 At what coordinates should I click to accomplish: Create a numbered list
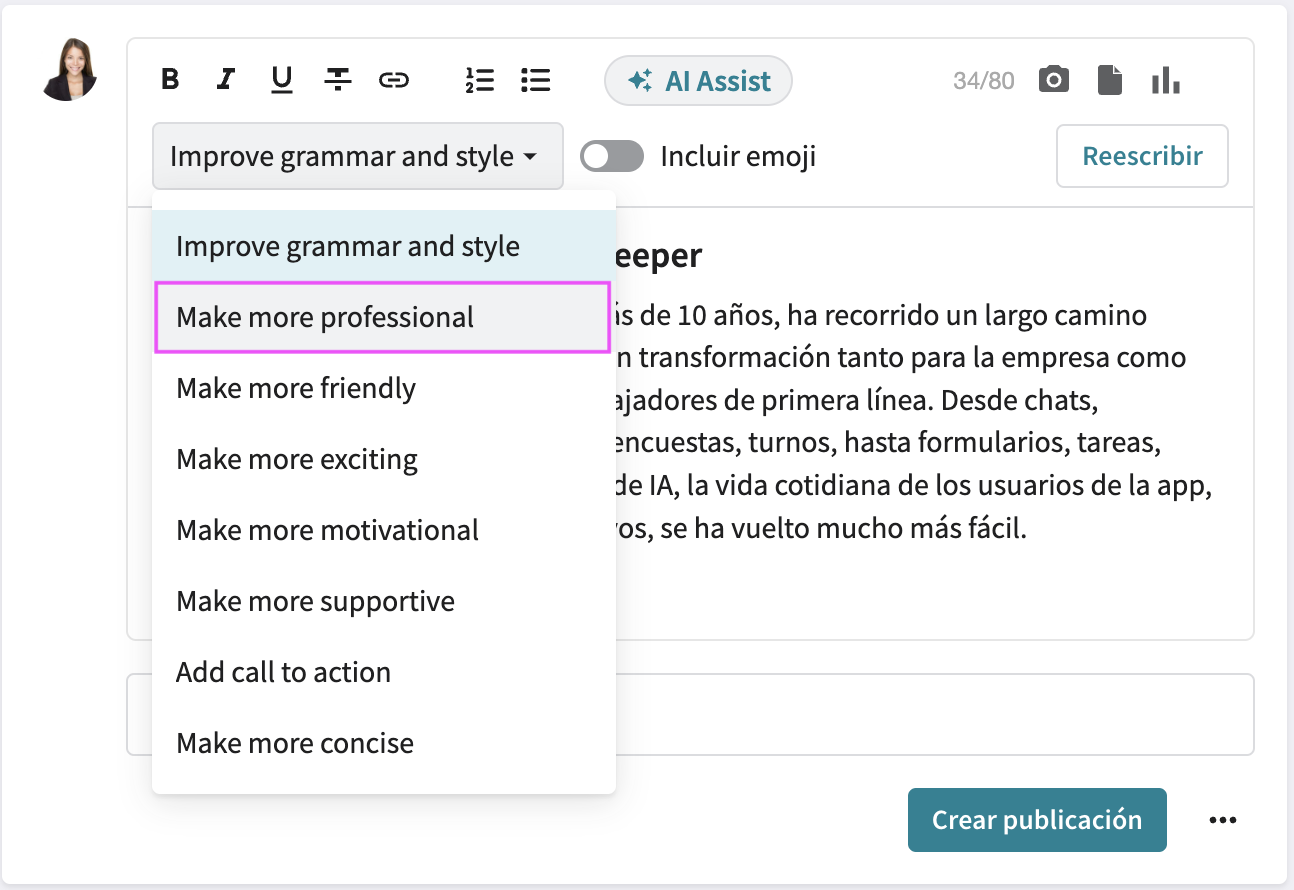tap(480, 80)
